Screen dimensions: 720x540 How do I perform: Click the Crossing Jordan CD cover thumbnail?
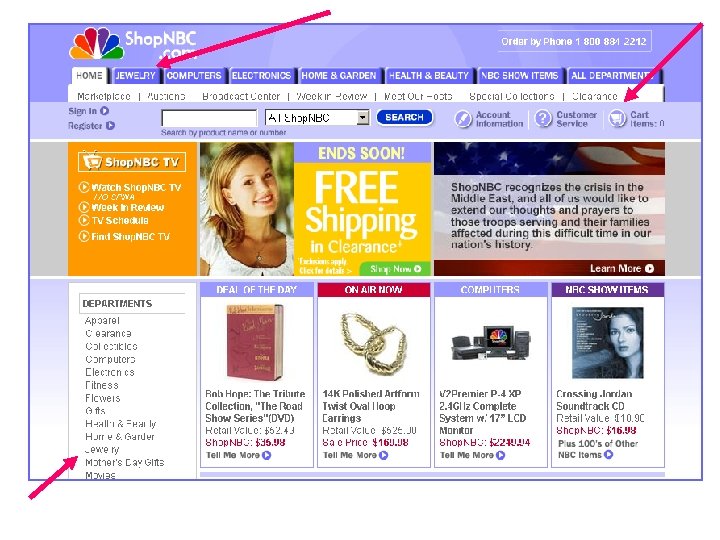click(607, 343)
